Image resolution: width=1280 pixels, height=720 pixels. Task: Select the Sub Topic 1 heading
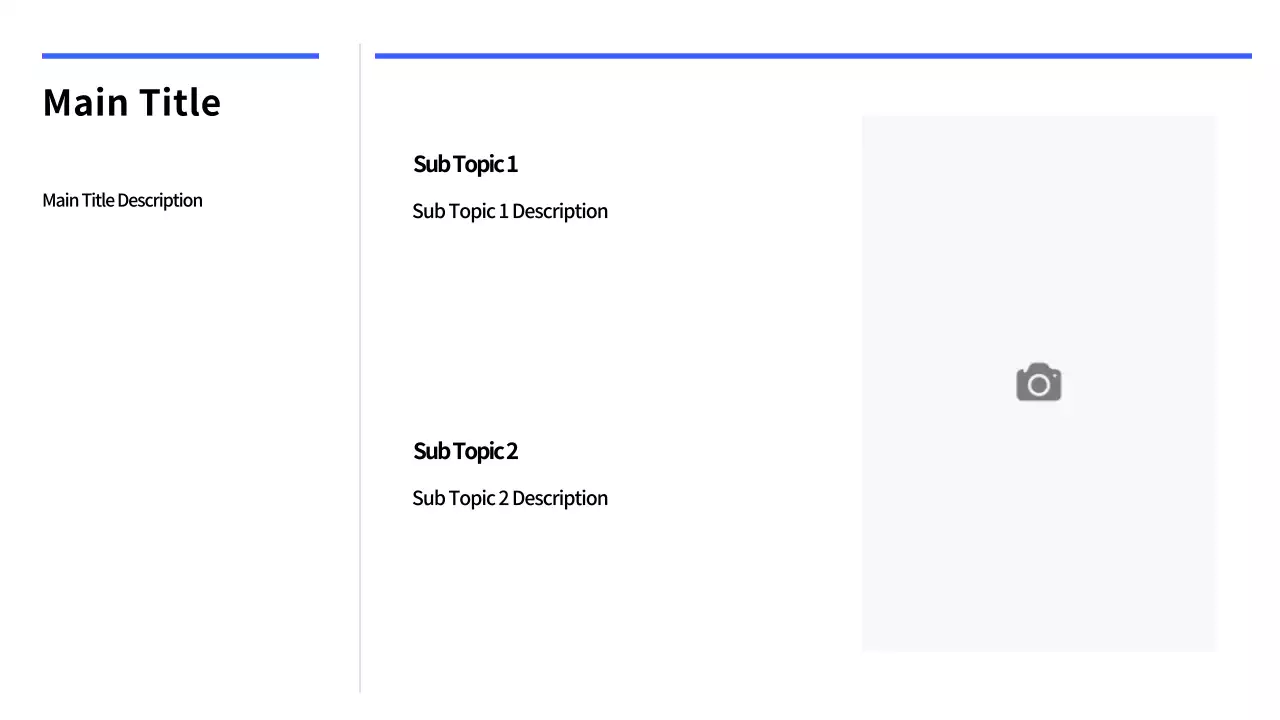click(x=465, y=164)
